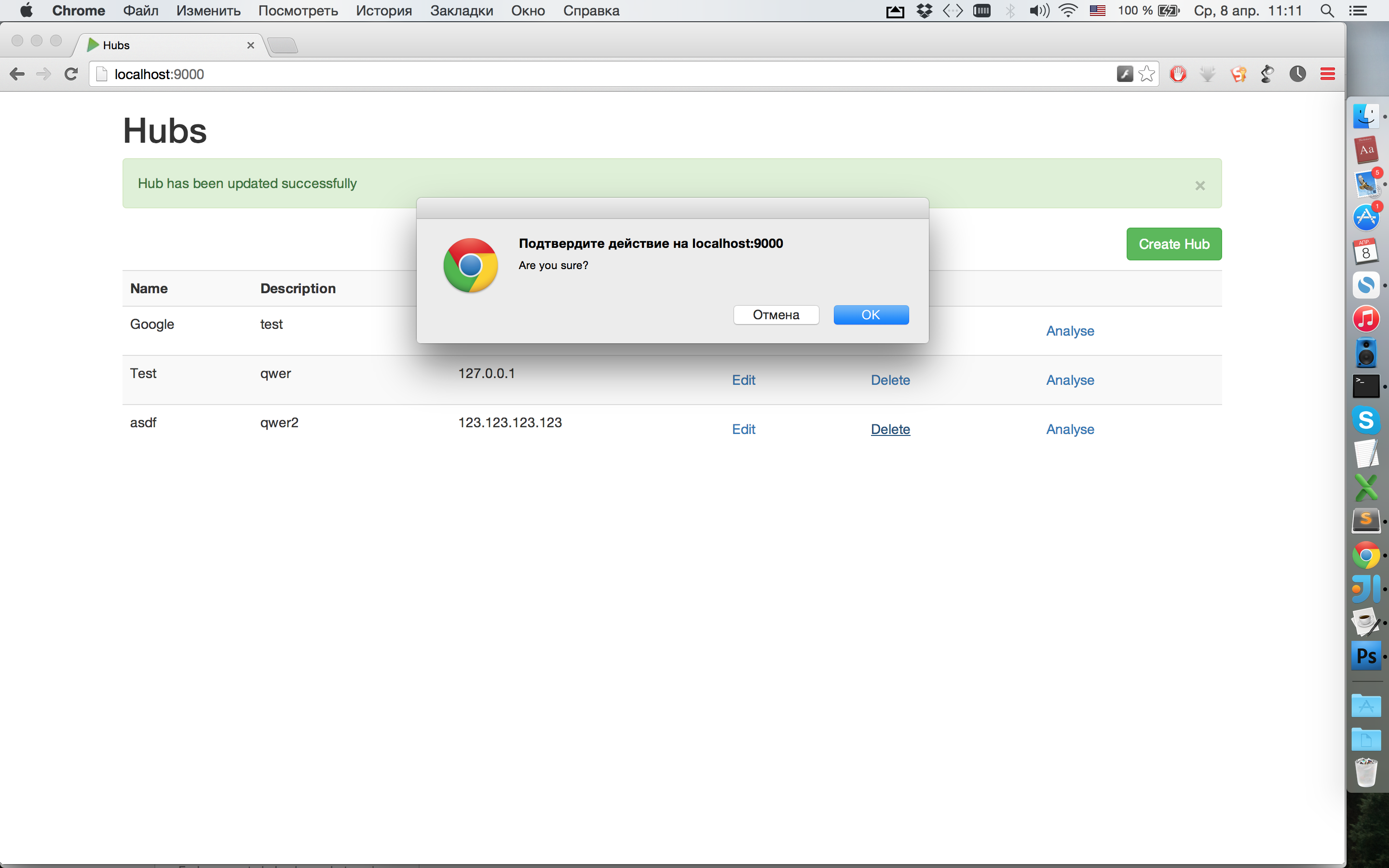The width and height of the screenshot is (1389, 868).
Task: Open the Закладки menu in menu bar
Action: coord(461,10)
